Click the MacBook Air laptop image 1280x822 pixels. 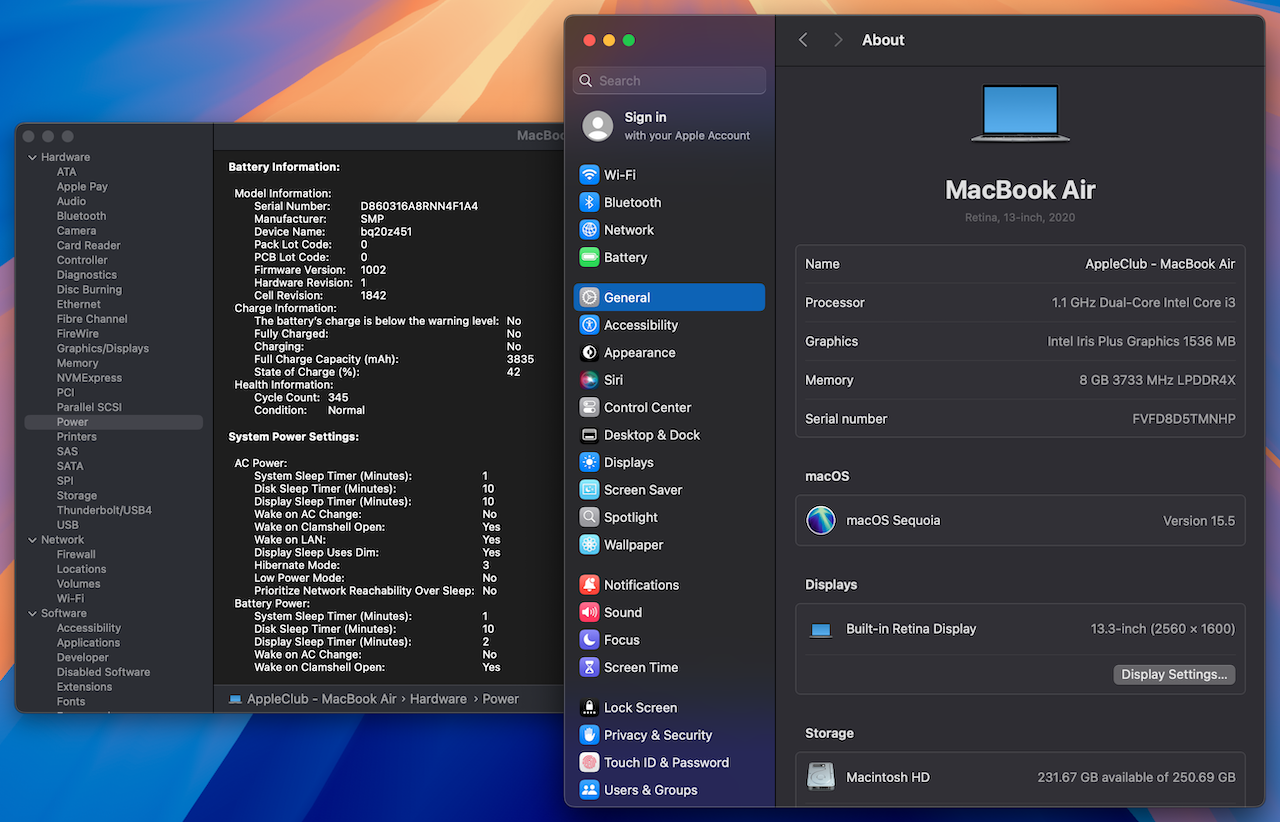pos(1020,112)
